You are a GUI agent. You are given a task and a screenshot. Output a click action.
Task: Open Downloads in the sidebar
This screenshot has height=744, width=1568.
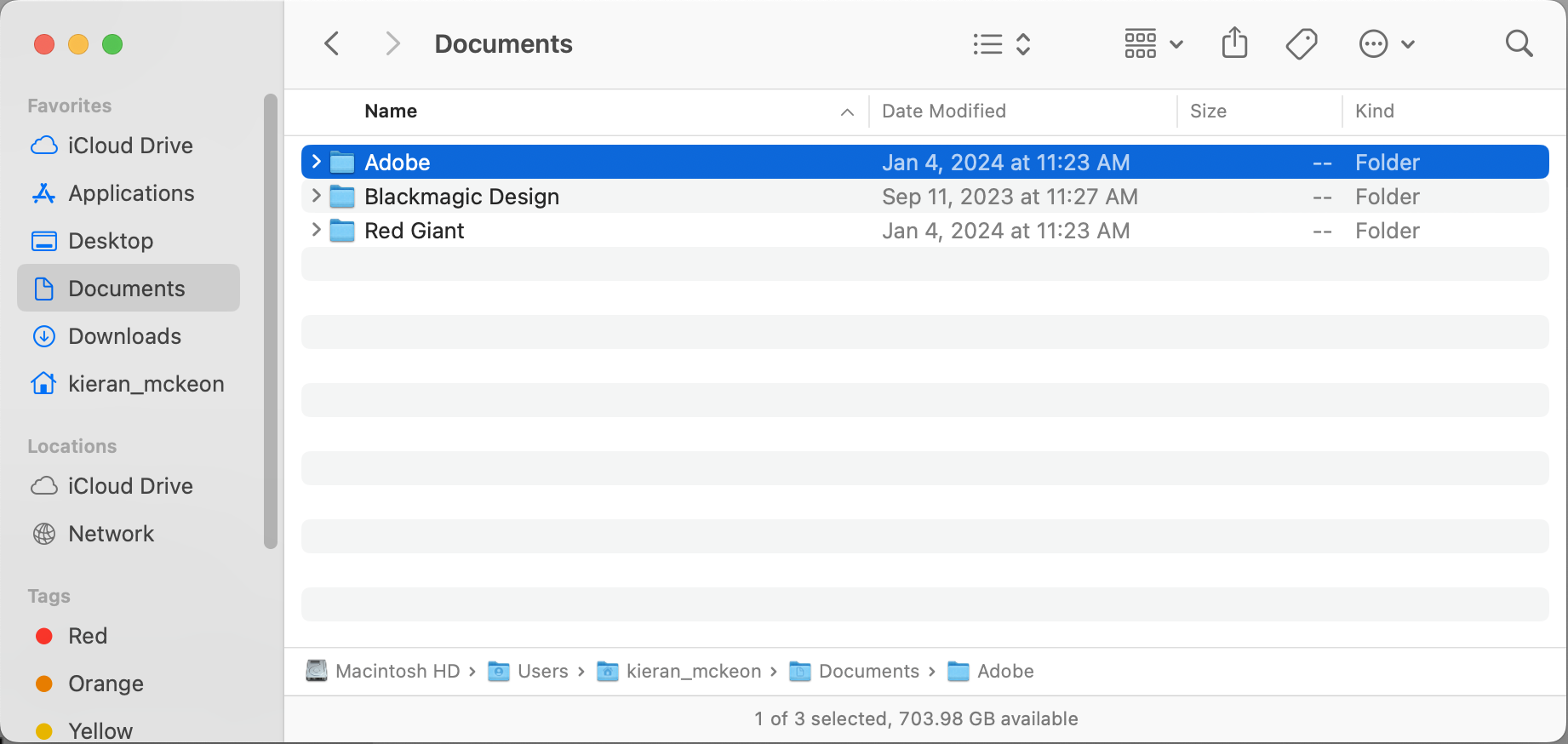coord(129,336)
